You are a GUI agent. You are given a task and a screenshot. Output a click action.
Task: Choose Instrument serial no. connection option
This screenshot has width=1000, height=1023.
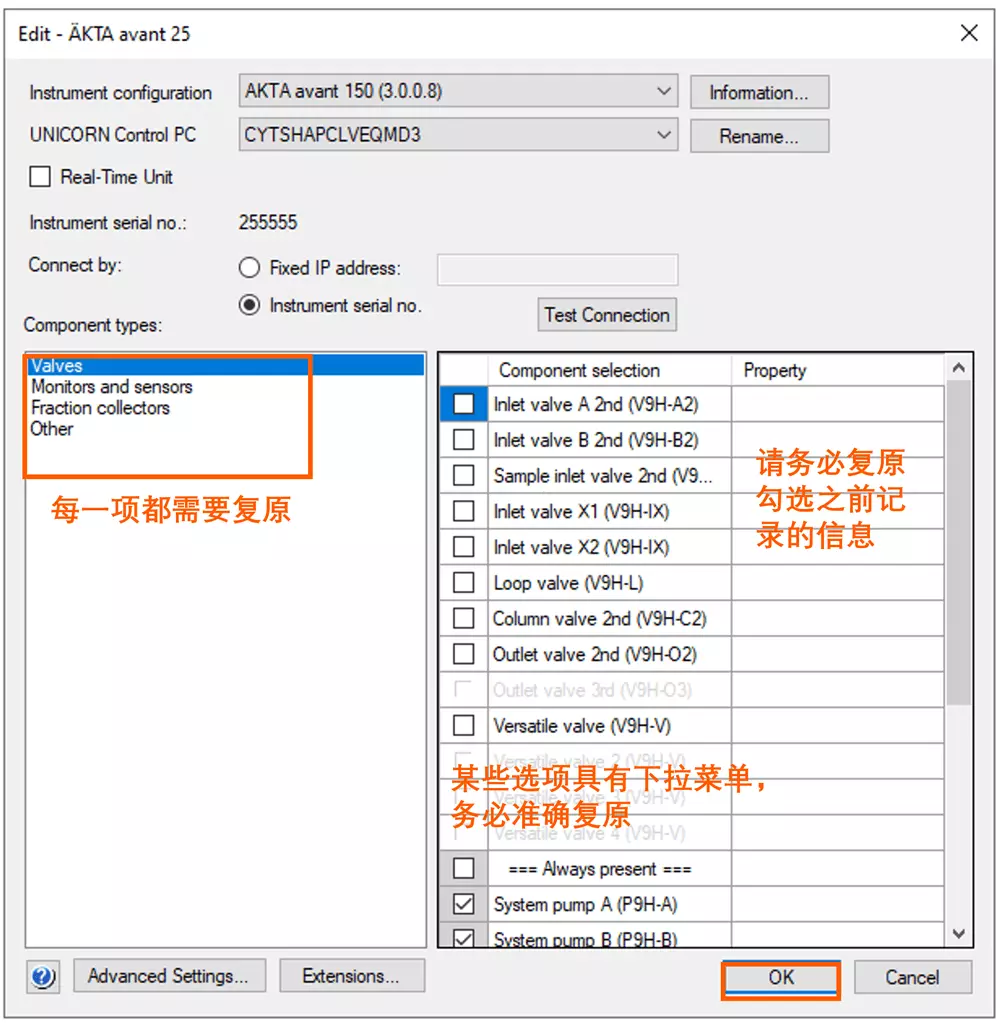(250, 306)
